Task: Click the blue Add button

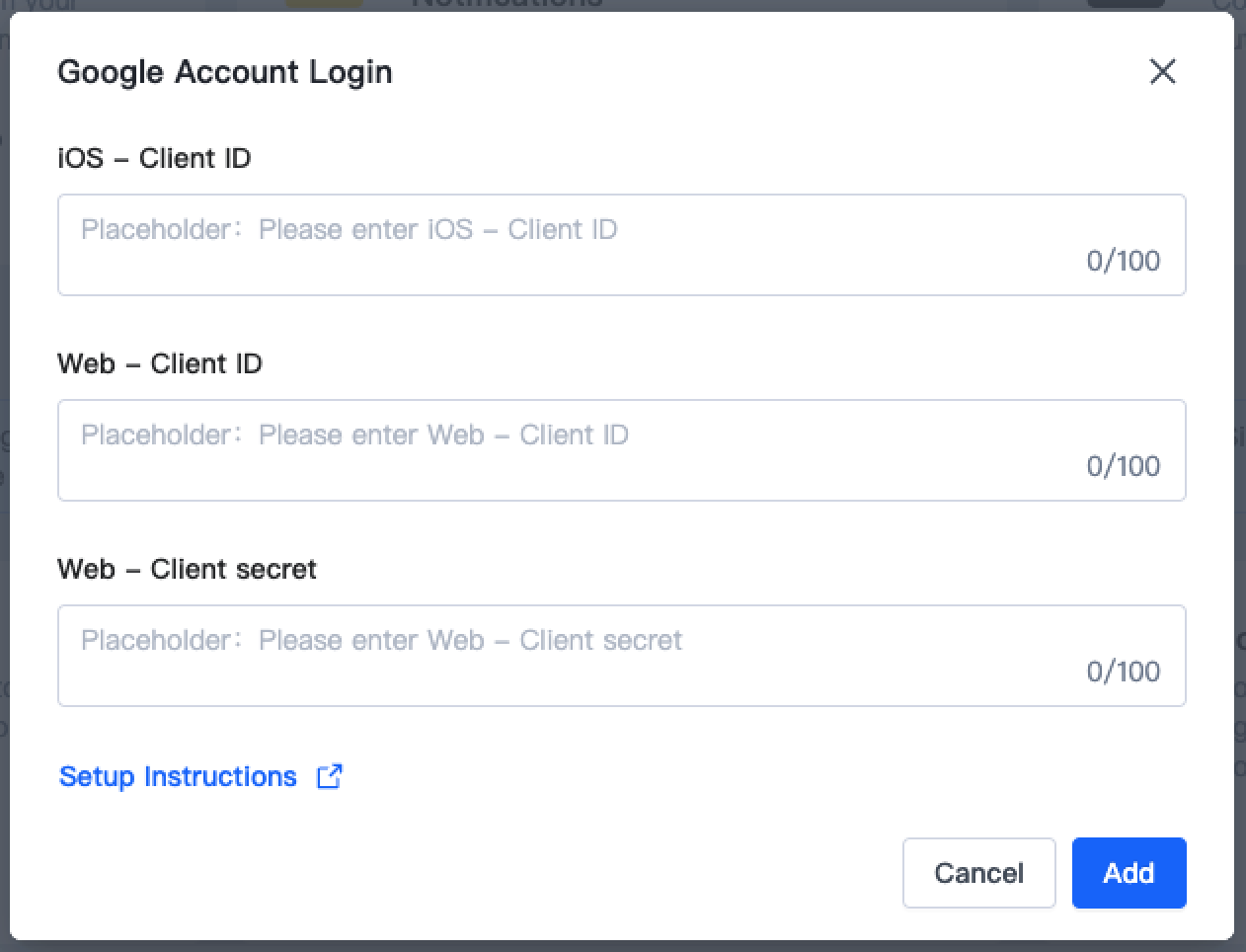Action: point(1129,873)
